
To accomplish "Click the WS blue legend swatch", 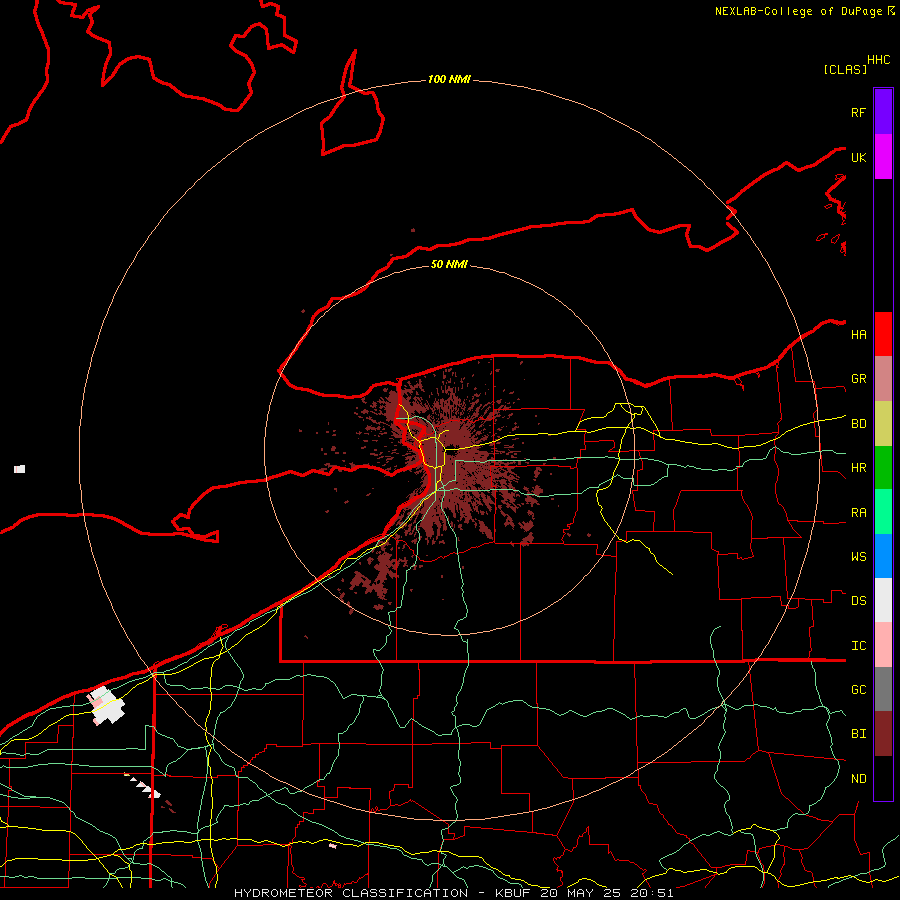I will tap(883, 556).
